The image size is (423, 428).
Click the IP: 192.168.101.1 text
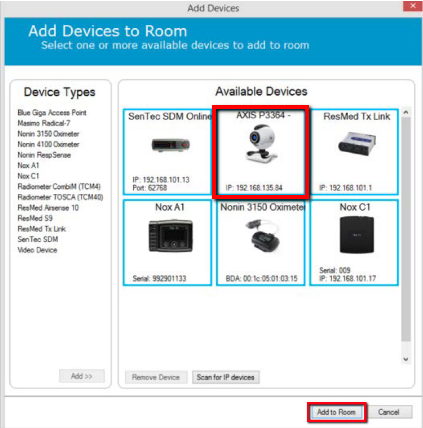coord(346,188)
